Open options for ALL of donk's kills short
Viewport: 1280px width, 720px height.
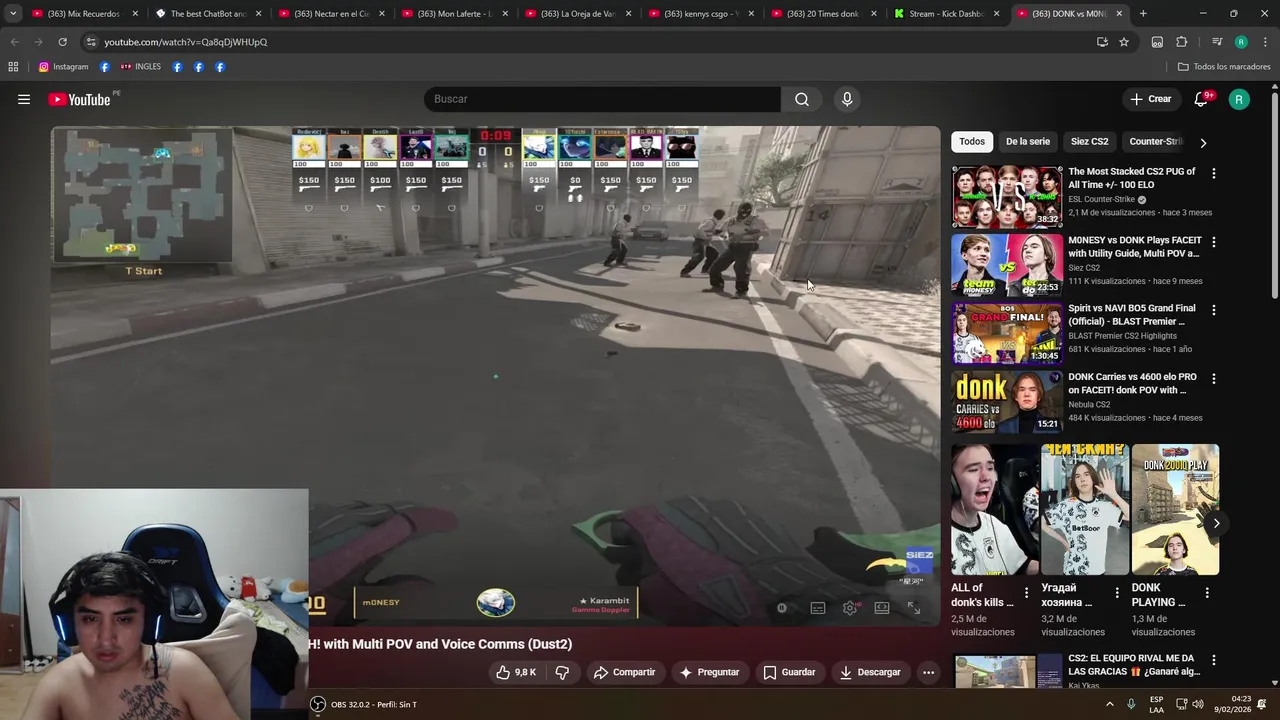pos(1026,593)
